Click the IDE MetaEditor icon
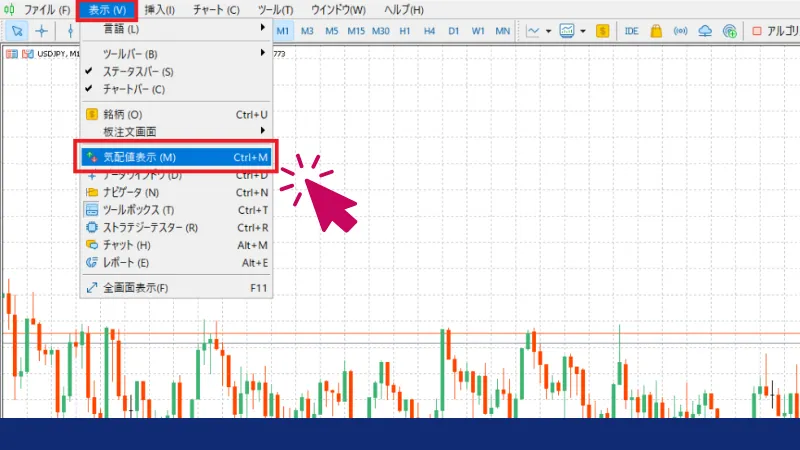Screen dimensions: 800x450 tap(631, 31)
